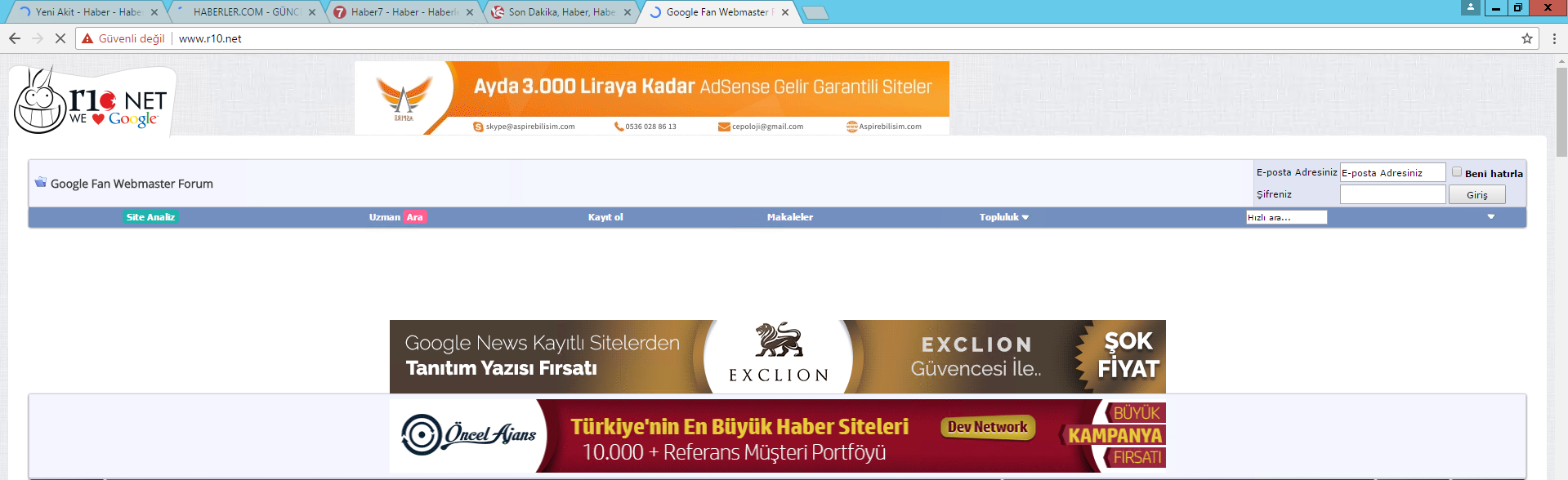1568x480 pixels.
Task: Expand the Topluluk dropdown
Action: tap(1004, 217)
